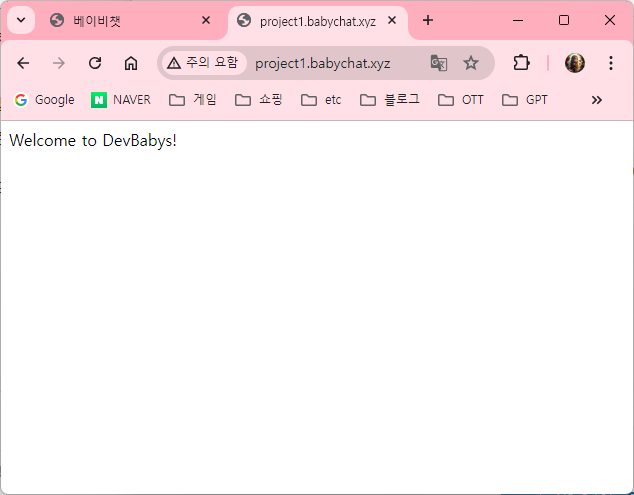Expand the OTT bookmark folder

461,99
